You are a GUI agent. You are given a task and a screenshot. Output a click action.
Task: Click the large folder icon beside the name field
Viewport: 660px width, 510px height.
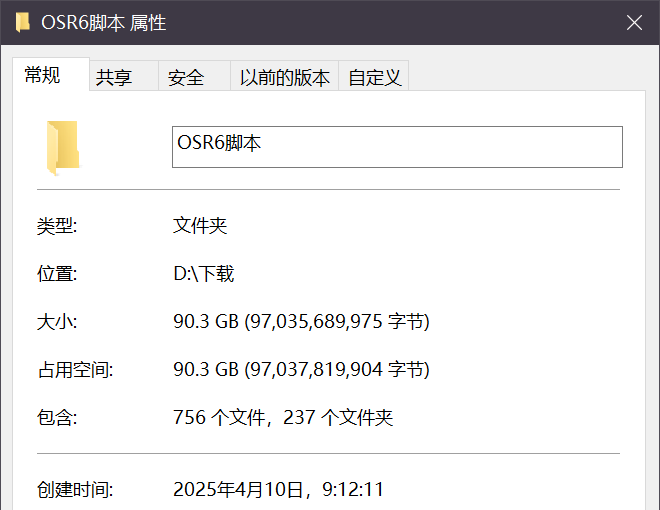(x=63, y=148)
